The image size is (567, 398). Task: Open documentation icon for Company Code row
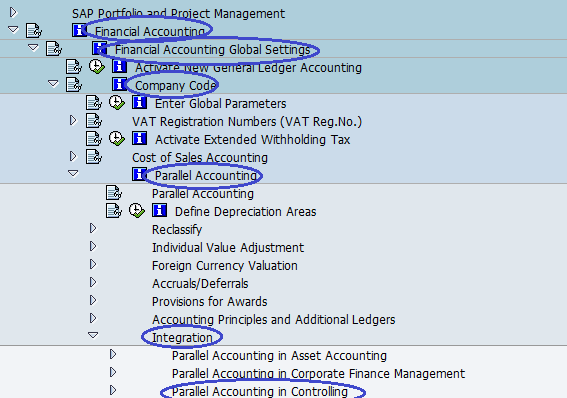click(x=74, y=85)
